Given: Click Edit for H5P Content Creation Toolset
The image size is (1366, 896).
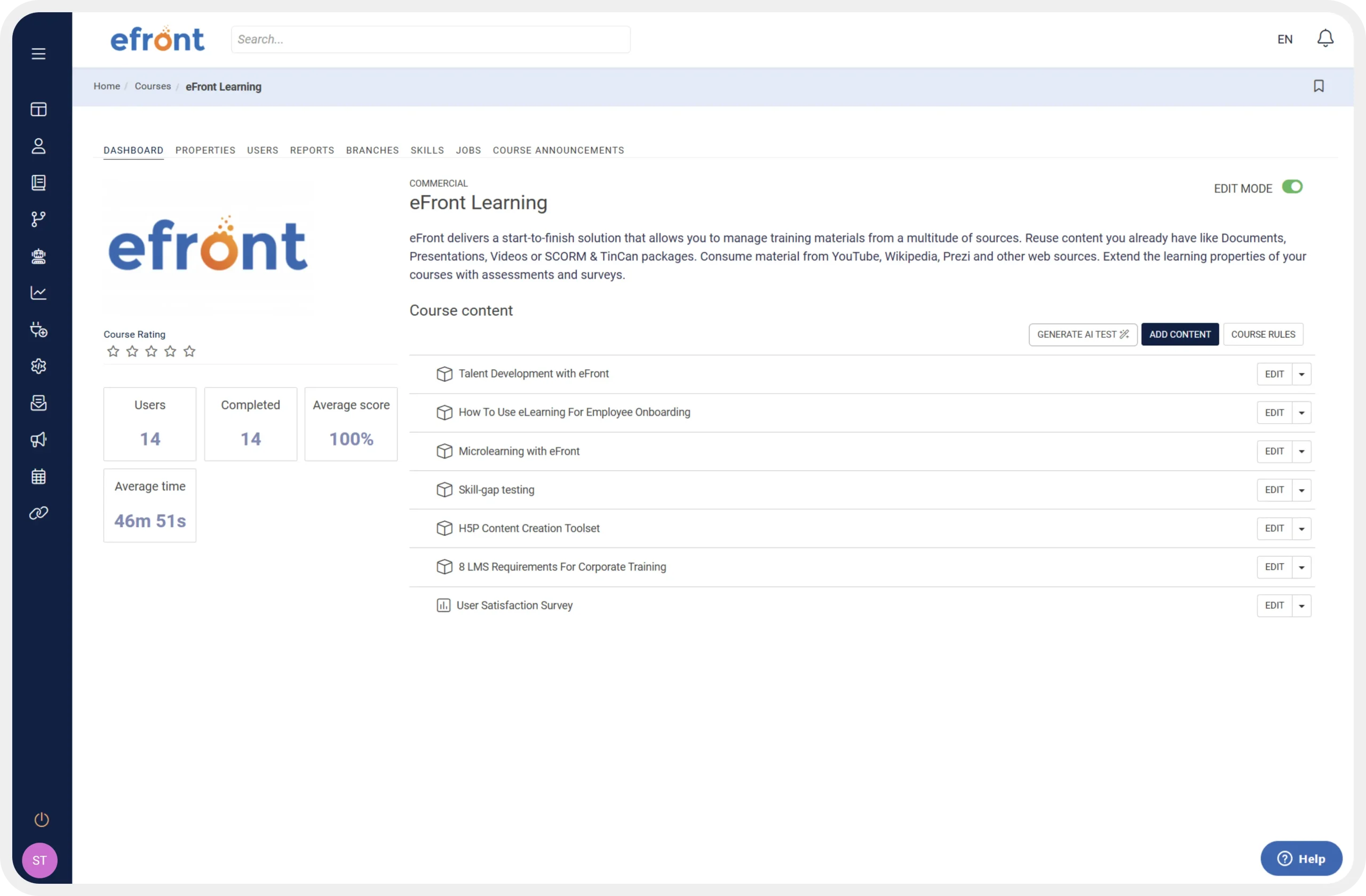Looking at the screenshot, I should coord(1274,529).
